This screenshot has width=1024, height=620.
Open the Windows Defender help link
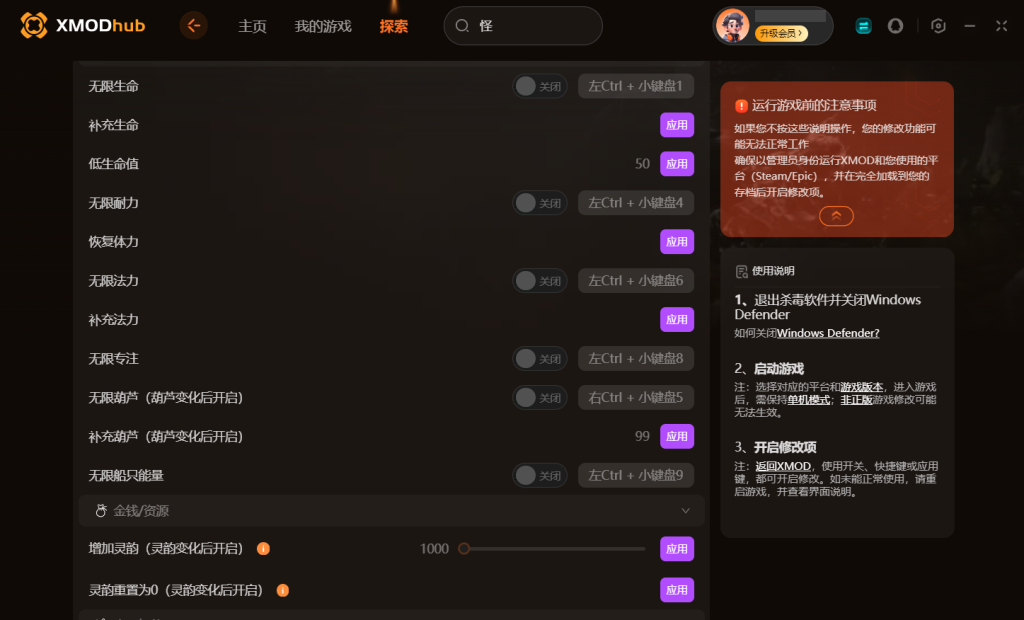(827, 333)
